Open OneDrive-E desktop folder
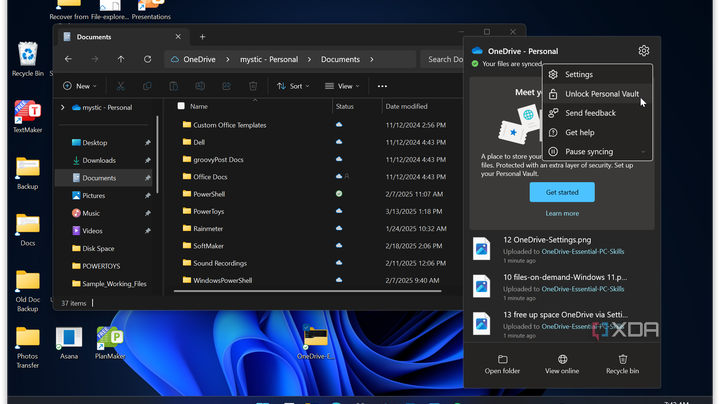The height and width of the screenshot is (404, 720). (x=315, y=342)
